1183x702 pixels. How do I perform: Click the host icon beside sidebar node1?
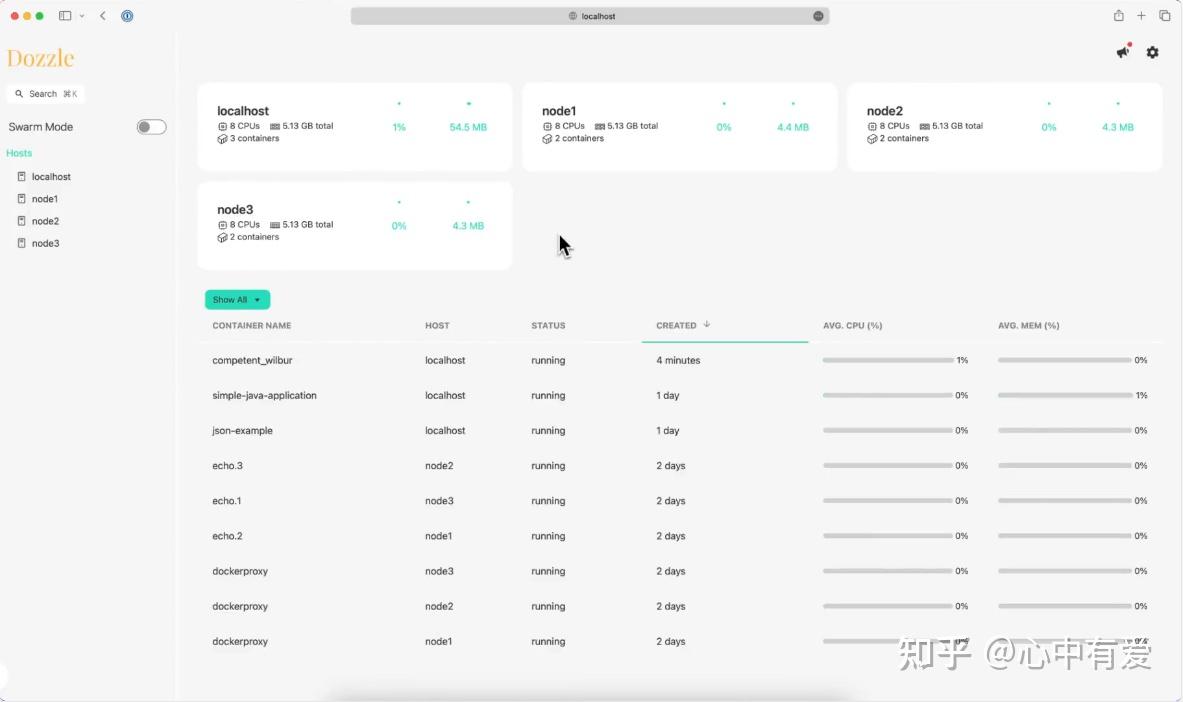(x=21, y=199)
